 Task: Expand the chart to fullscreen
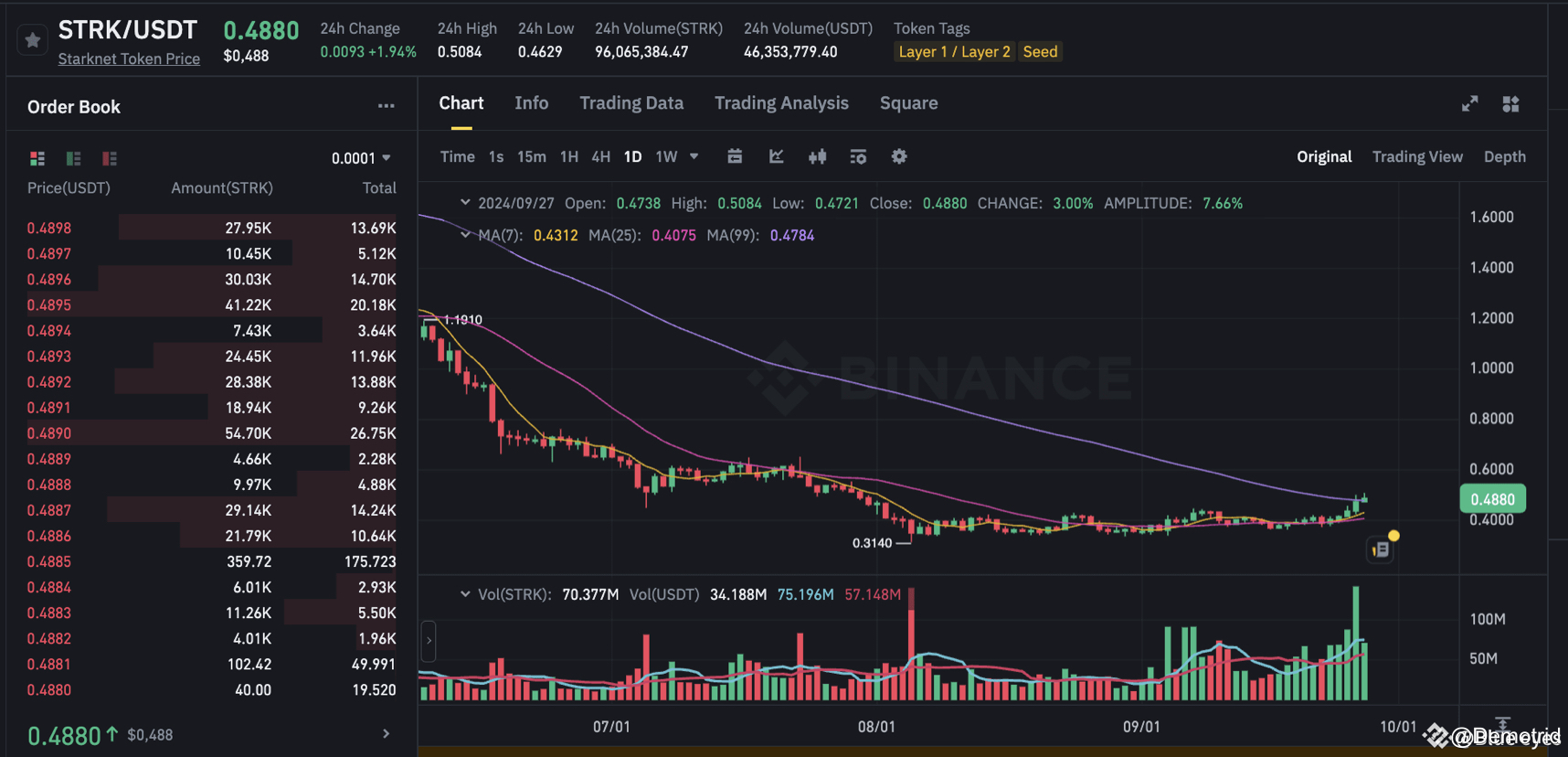(x=1469, y=103)
